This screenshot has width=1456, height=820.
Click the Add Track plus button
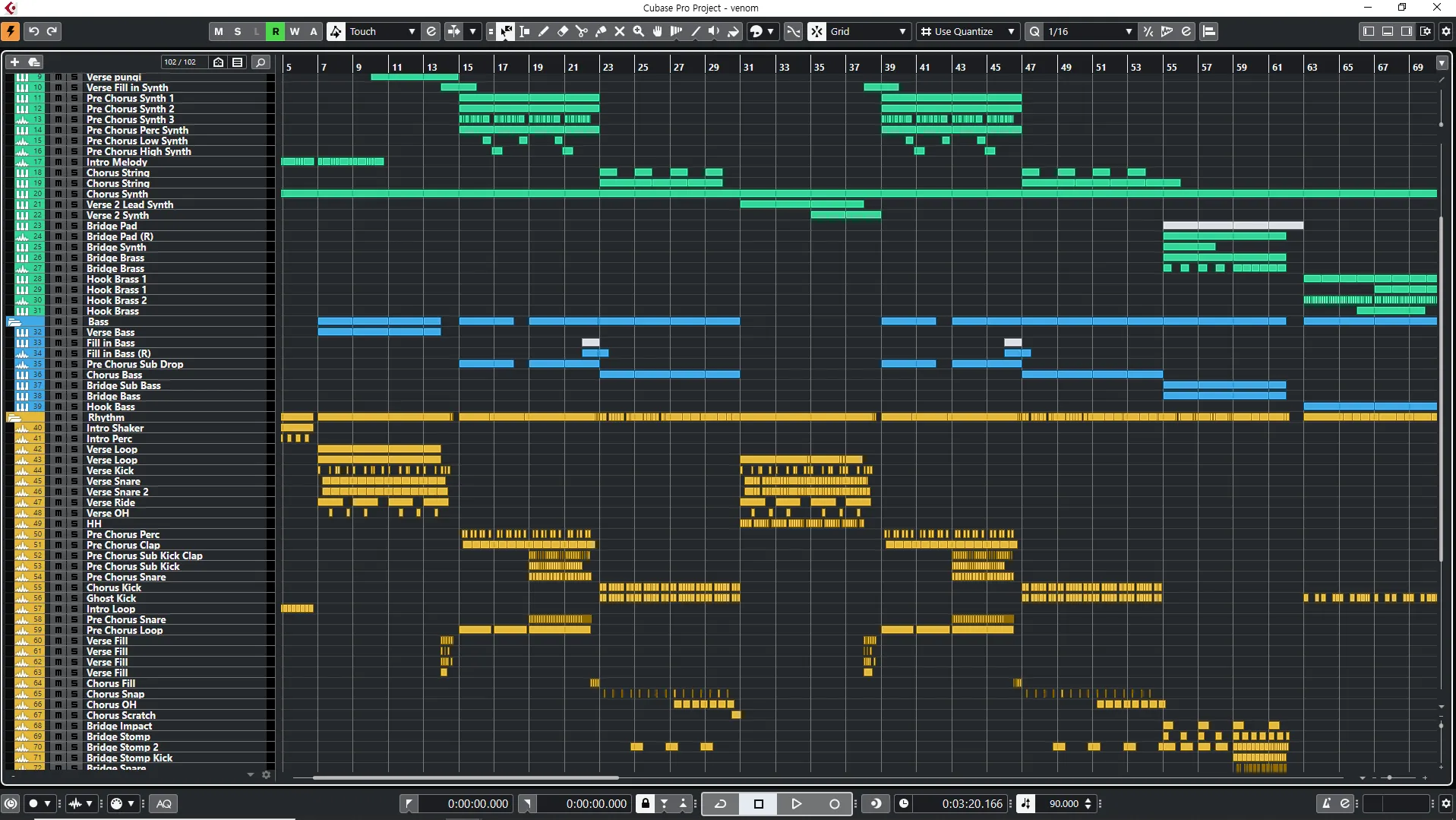14,62
